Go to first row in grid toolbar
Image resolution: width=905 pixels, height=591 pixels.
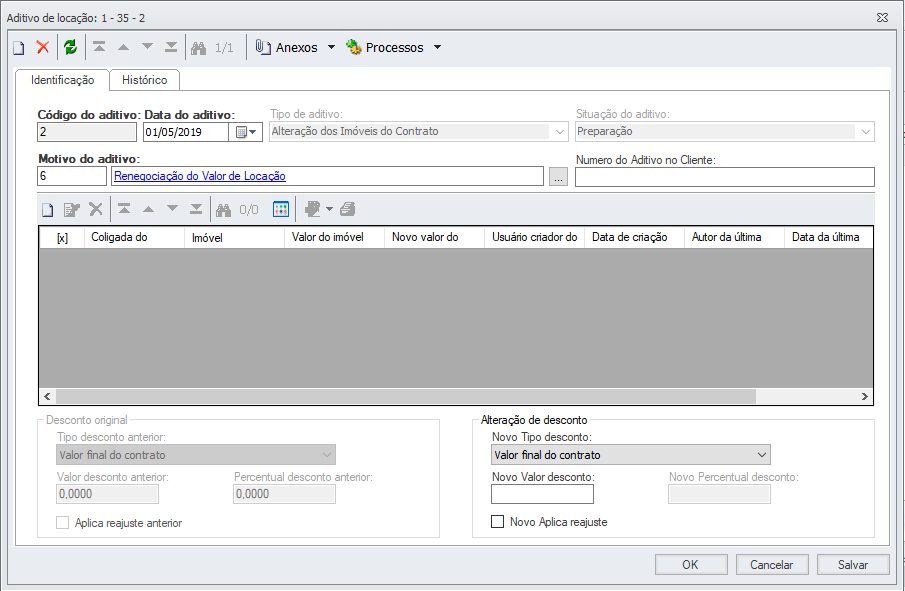124,209
